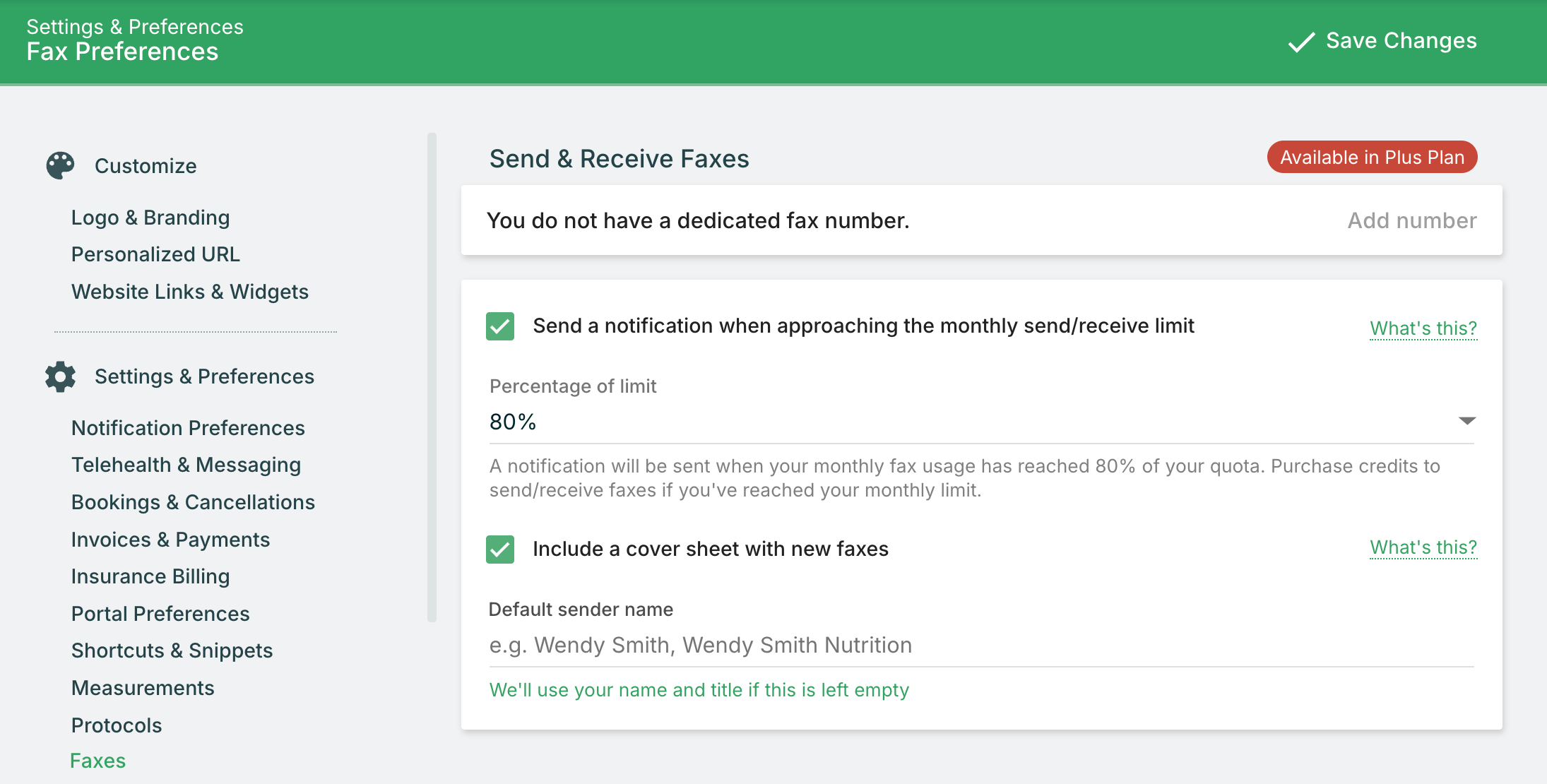The height and width of the screenshot is (784, 1547).
Task: Open Logo & Branding settings
Action: point(150,218)
